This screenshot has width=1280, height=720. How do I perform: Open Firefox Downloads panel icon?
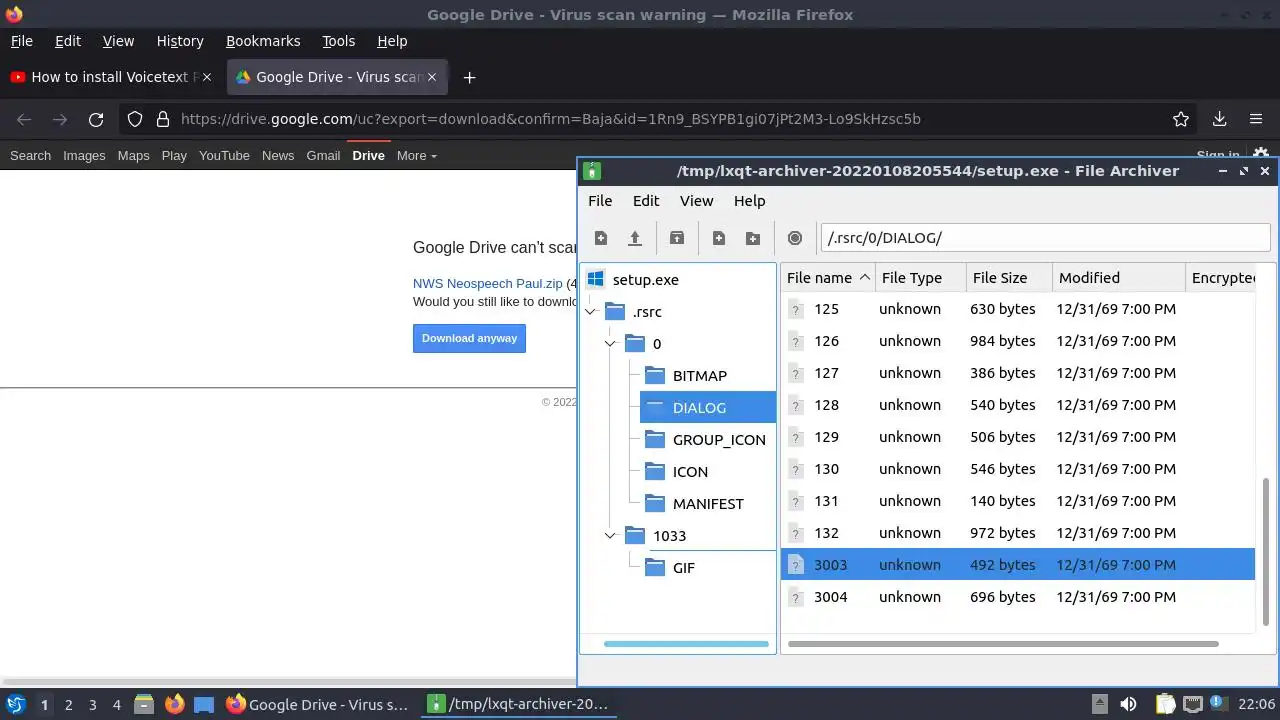(x=1219, y=119)
